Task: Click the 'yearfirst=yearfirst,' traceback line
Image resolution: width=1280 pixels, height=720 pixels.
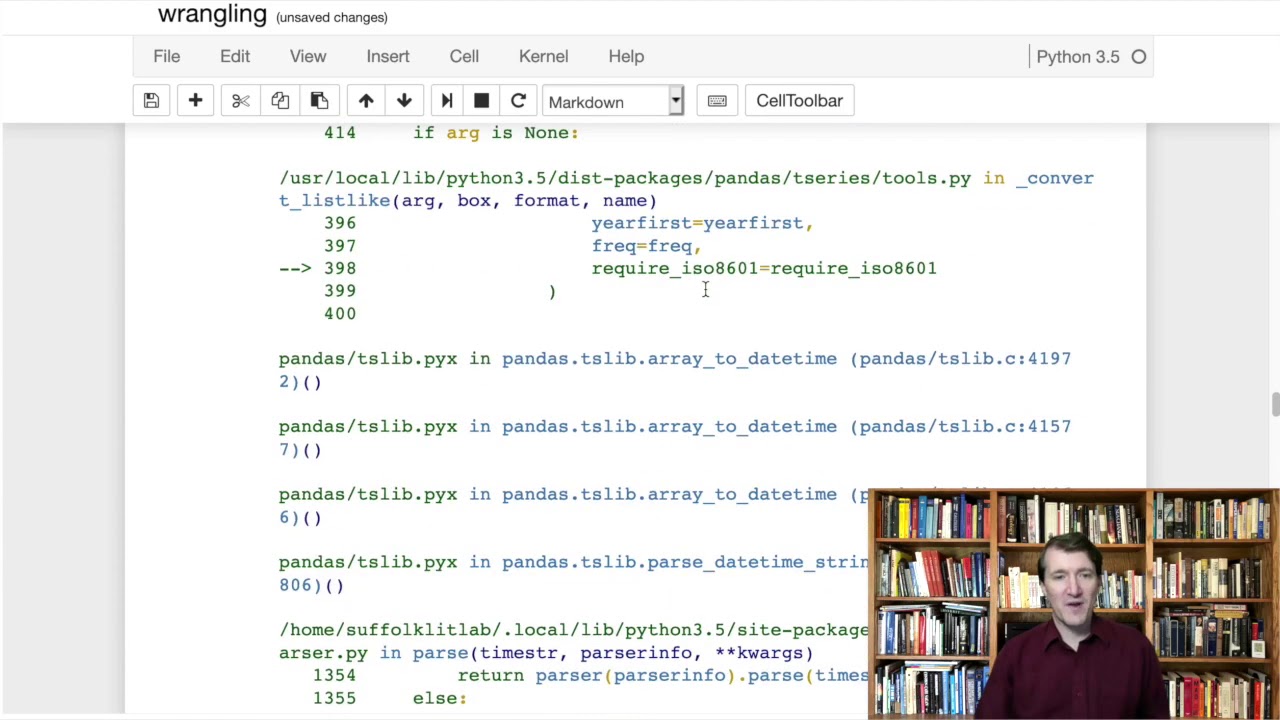Action: point(702,223)
